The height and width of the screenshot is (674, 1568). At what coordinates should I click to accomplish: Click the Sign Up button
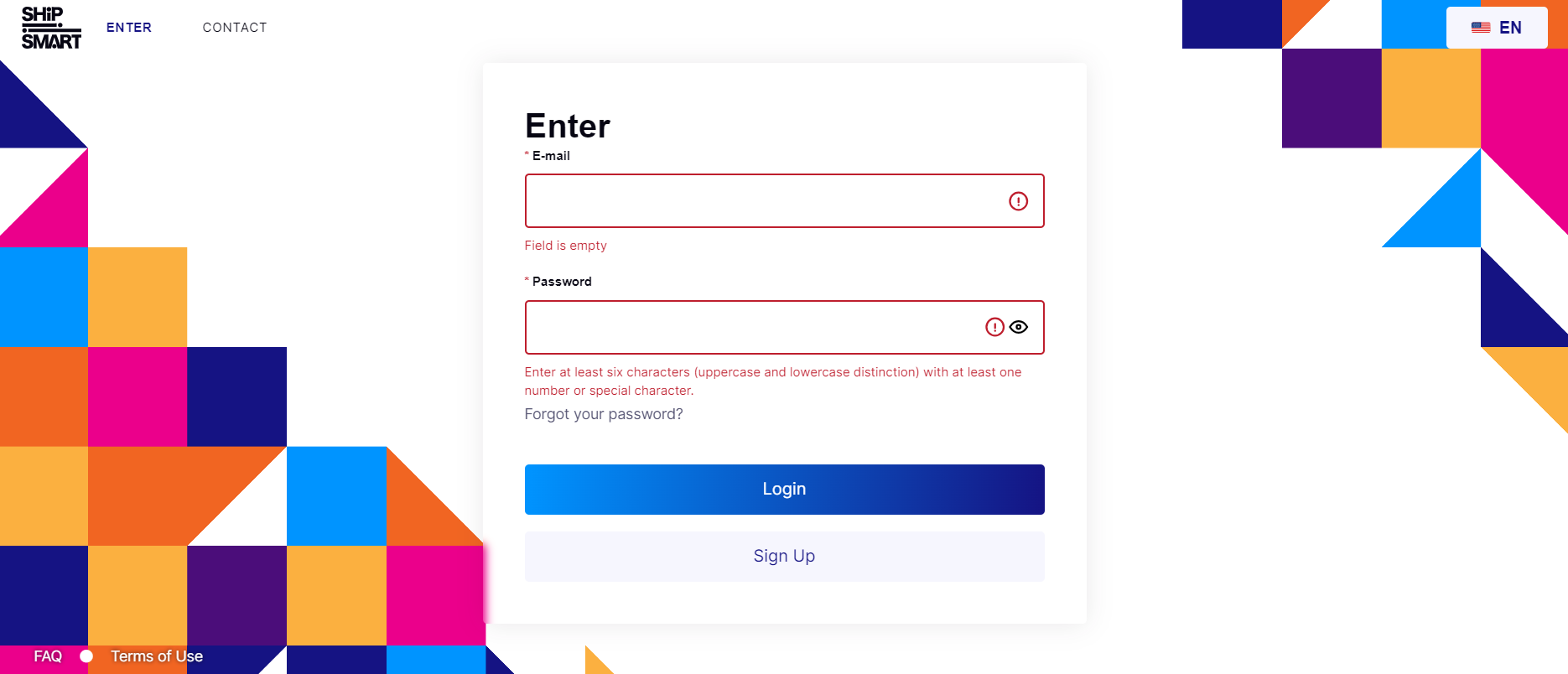point(784,557)
